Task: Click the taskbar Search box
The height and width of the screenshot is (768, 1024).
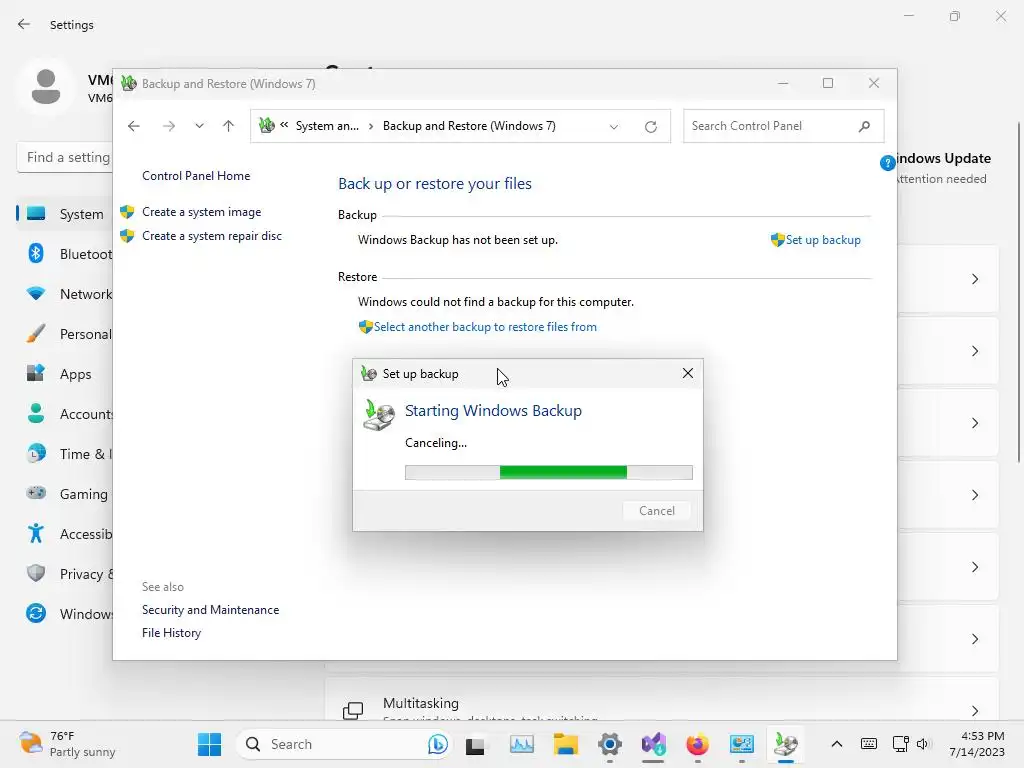Action: tap(345, 744)
